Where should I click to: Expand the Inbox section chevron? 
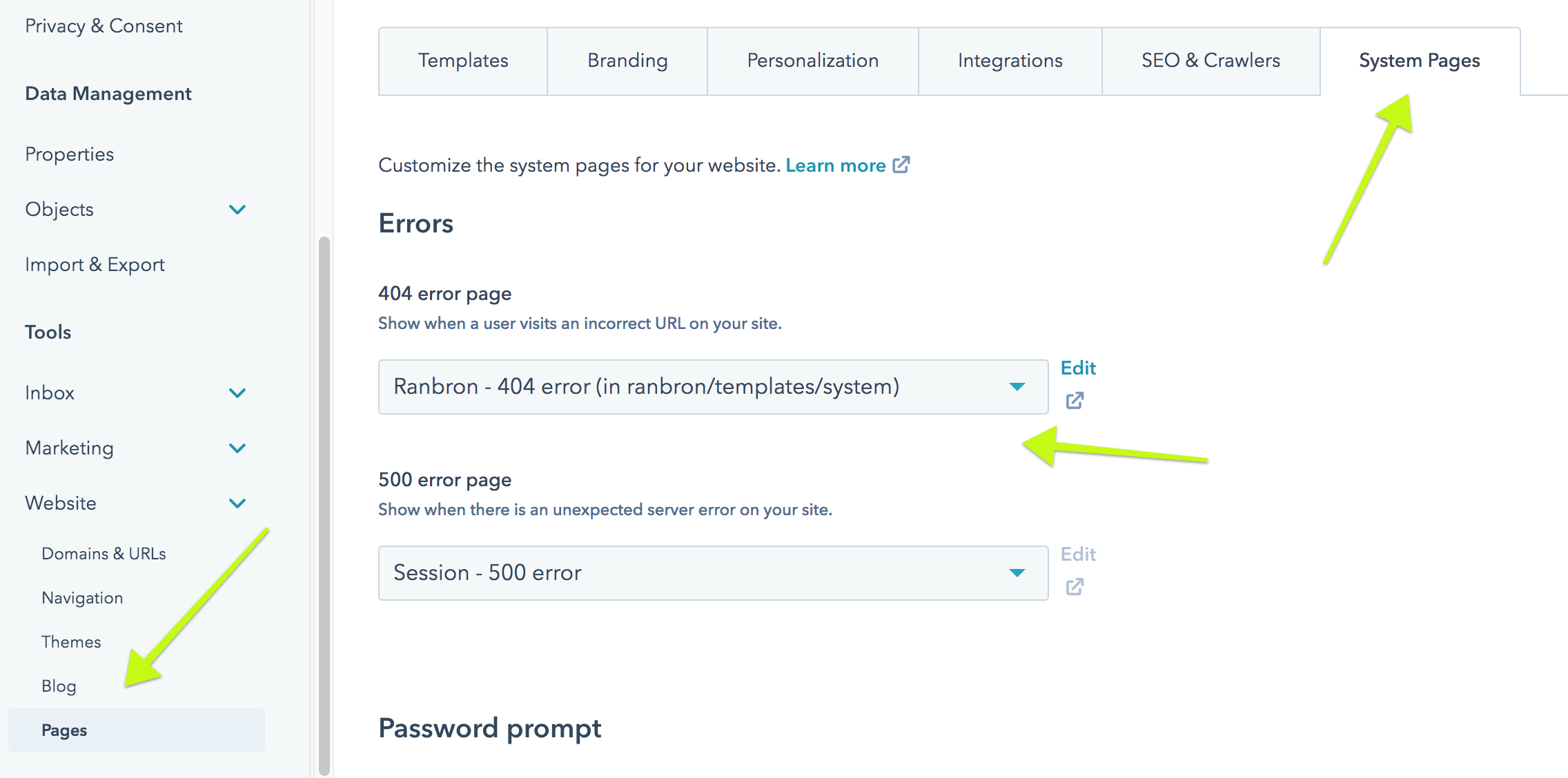(x=237, y=393)
